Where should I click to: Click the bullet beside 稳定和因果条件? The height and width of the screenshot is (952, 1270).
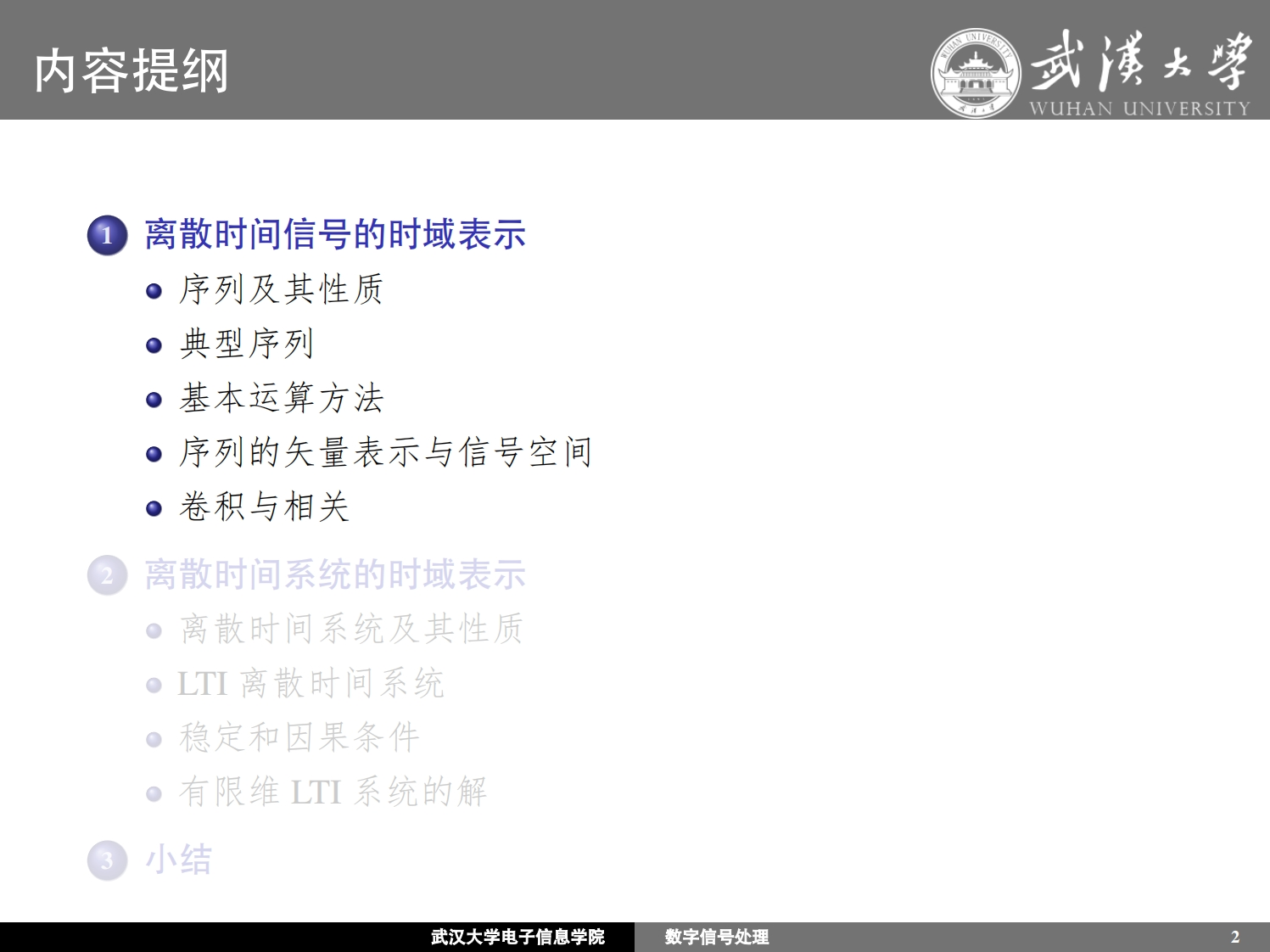(154, 739)
